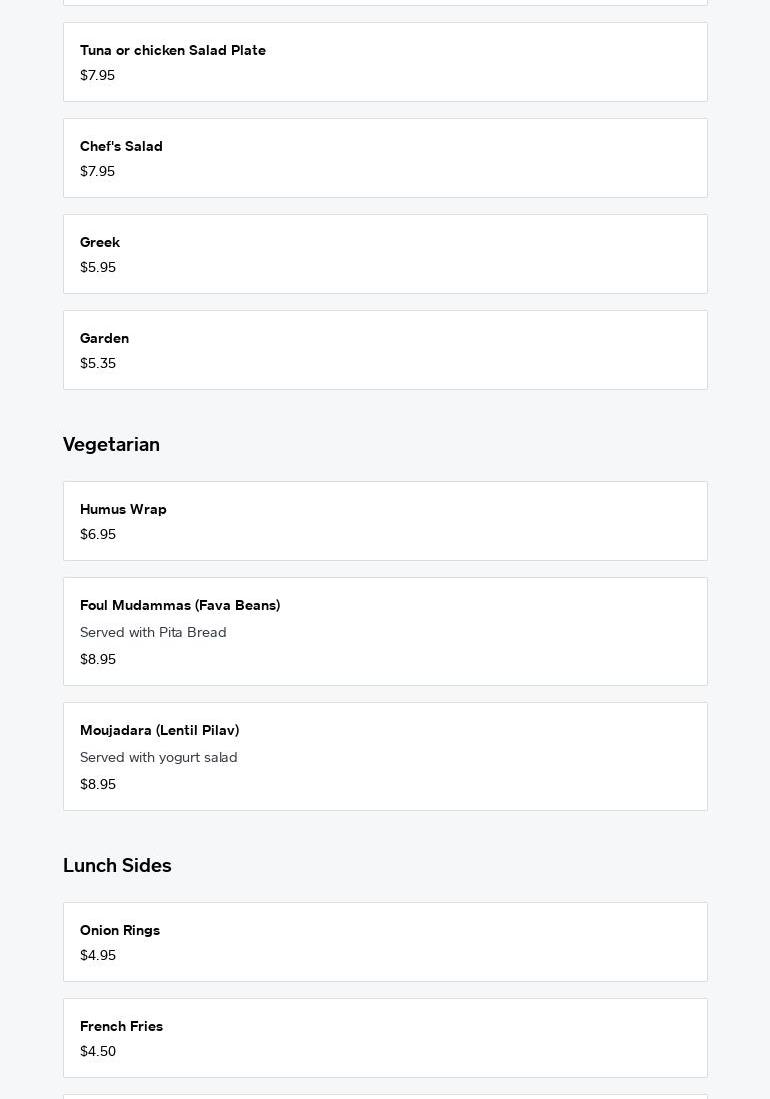
Task: Click the $7.95 price under Chef's Salad
Action: pos(97,172)
